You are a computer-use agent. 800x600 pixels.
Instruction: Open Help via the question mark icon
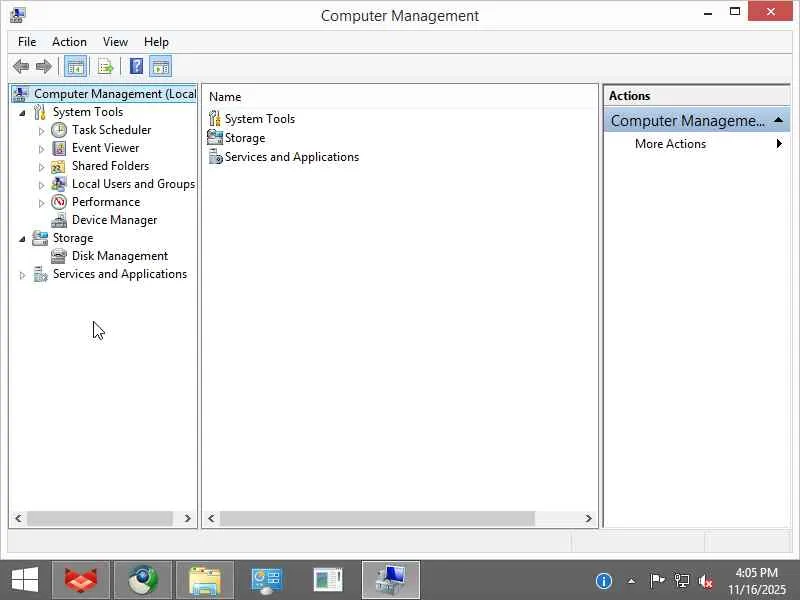(x=136, y=66)
